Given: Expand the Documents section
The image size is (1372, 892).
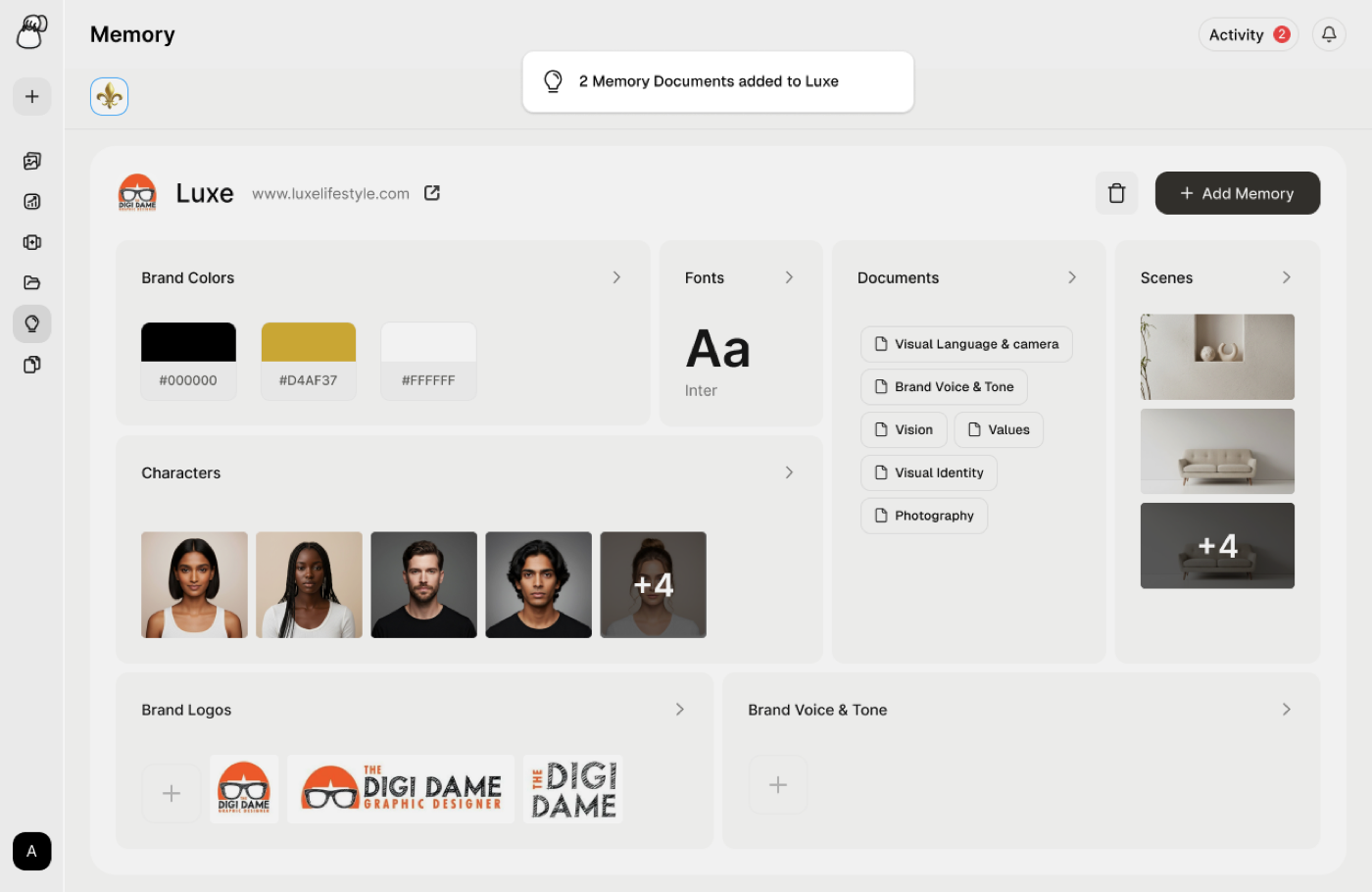Looking at the screenshot, I should tap(1072, 277).
